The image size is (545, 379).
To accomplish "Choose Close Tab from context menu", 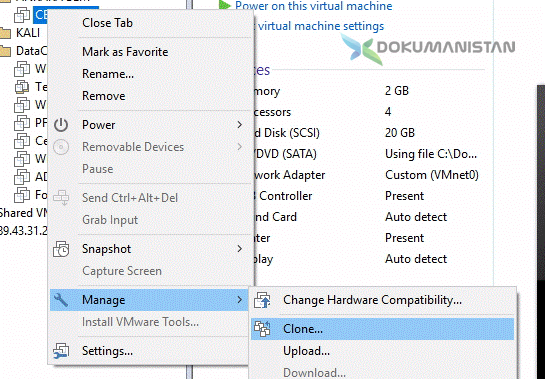I will (107, 23).
